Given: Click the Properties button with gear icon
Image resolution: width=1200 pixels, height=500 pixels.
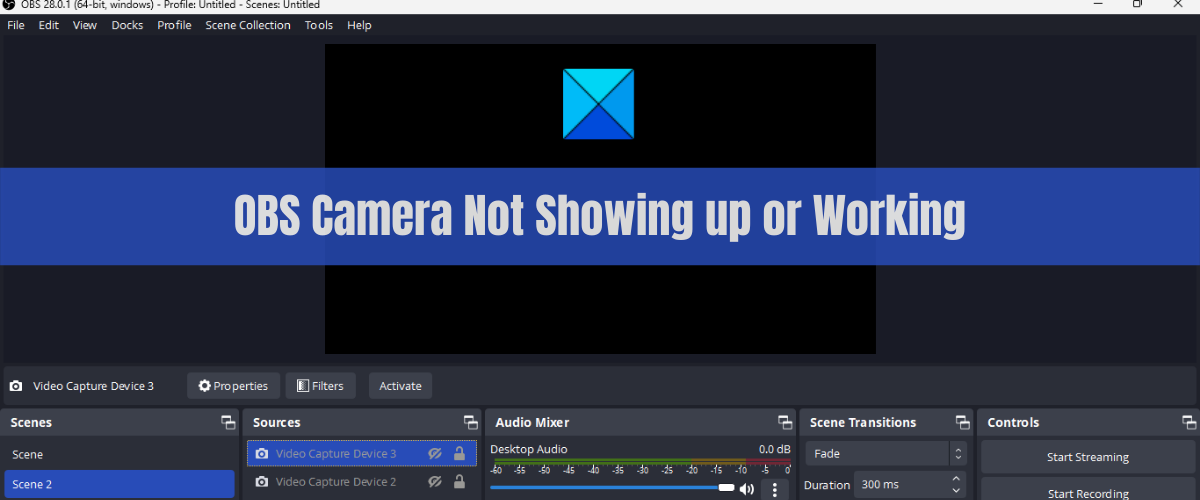Looking at the screenshot, I should tap(233, 386).
